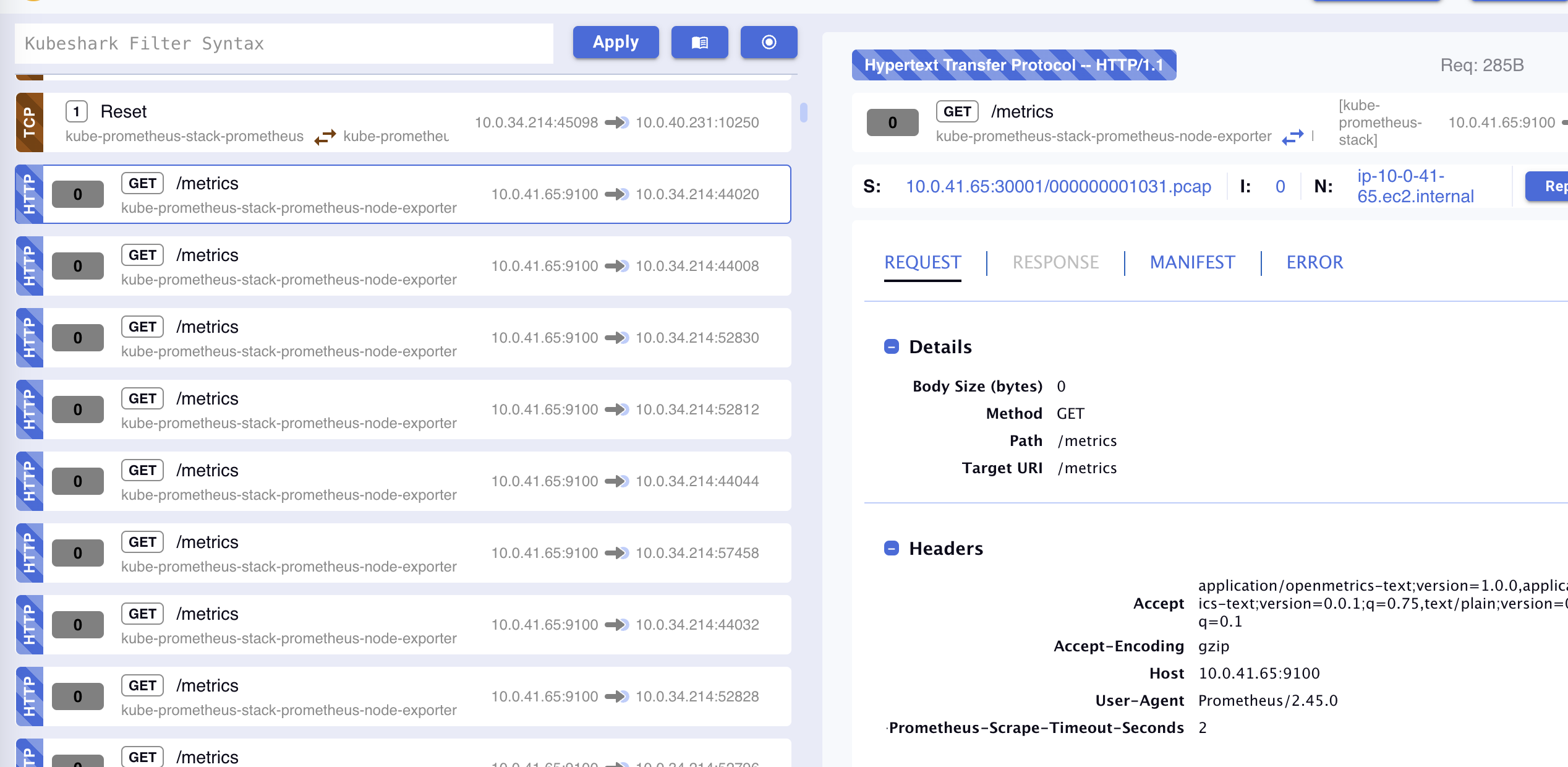
Task: Click the TCP protocol badge on Reset entry
Action: pos(29,122)
